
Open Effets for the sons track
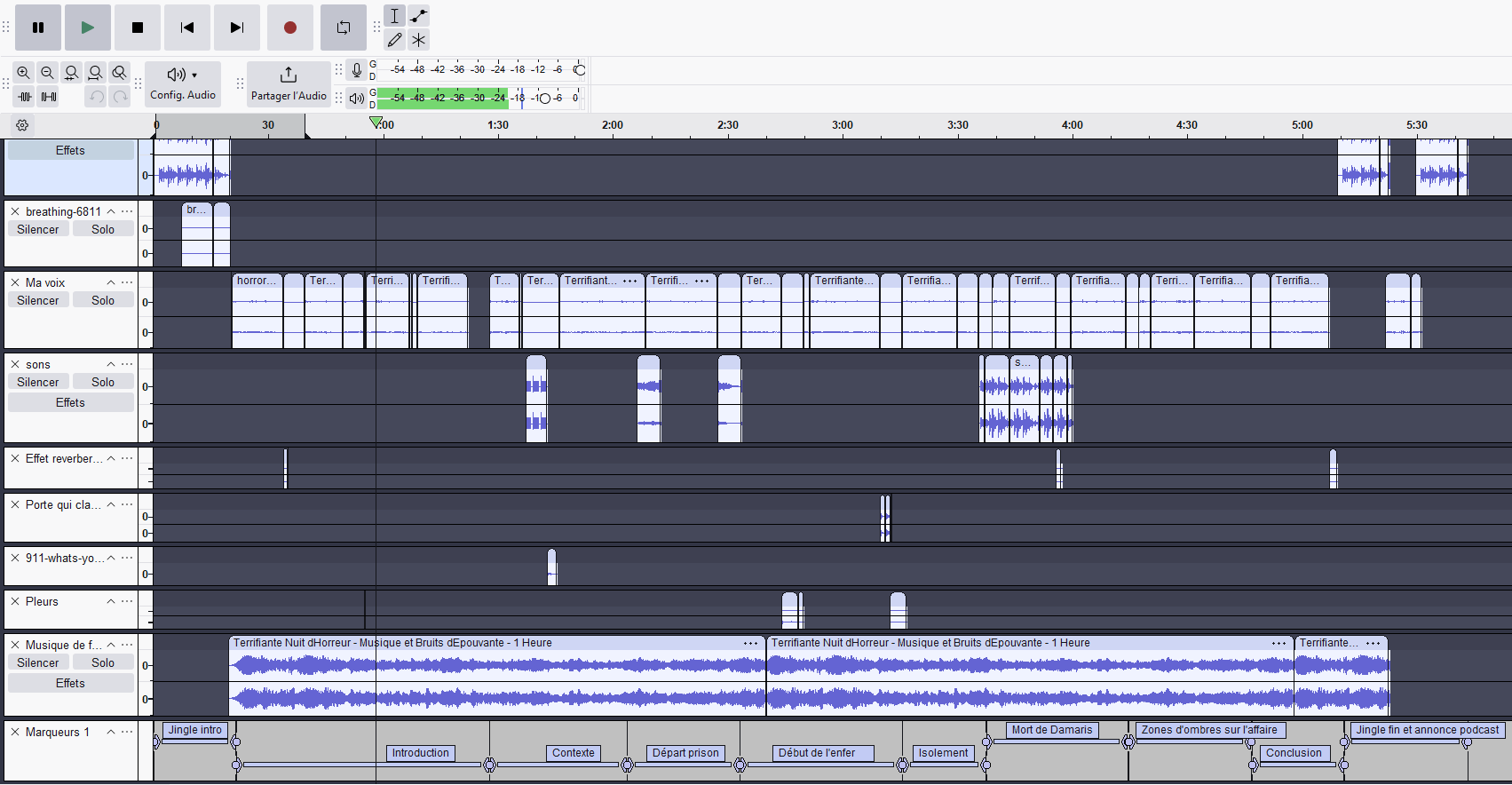click(x=70, y=402)
